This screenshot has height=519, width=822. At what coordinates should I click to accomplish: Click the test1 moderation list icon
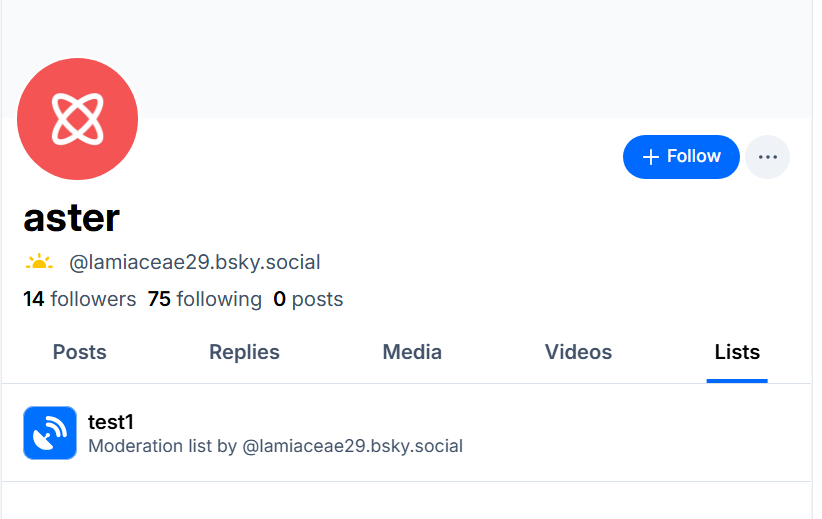[50, 433]
